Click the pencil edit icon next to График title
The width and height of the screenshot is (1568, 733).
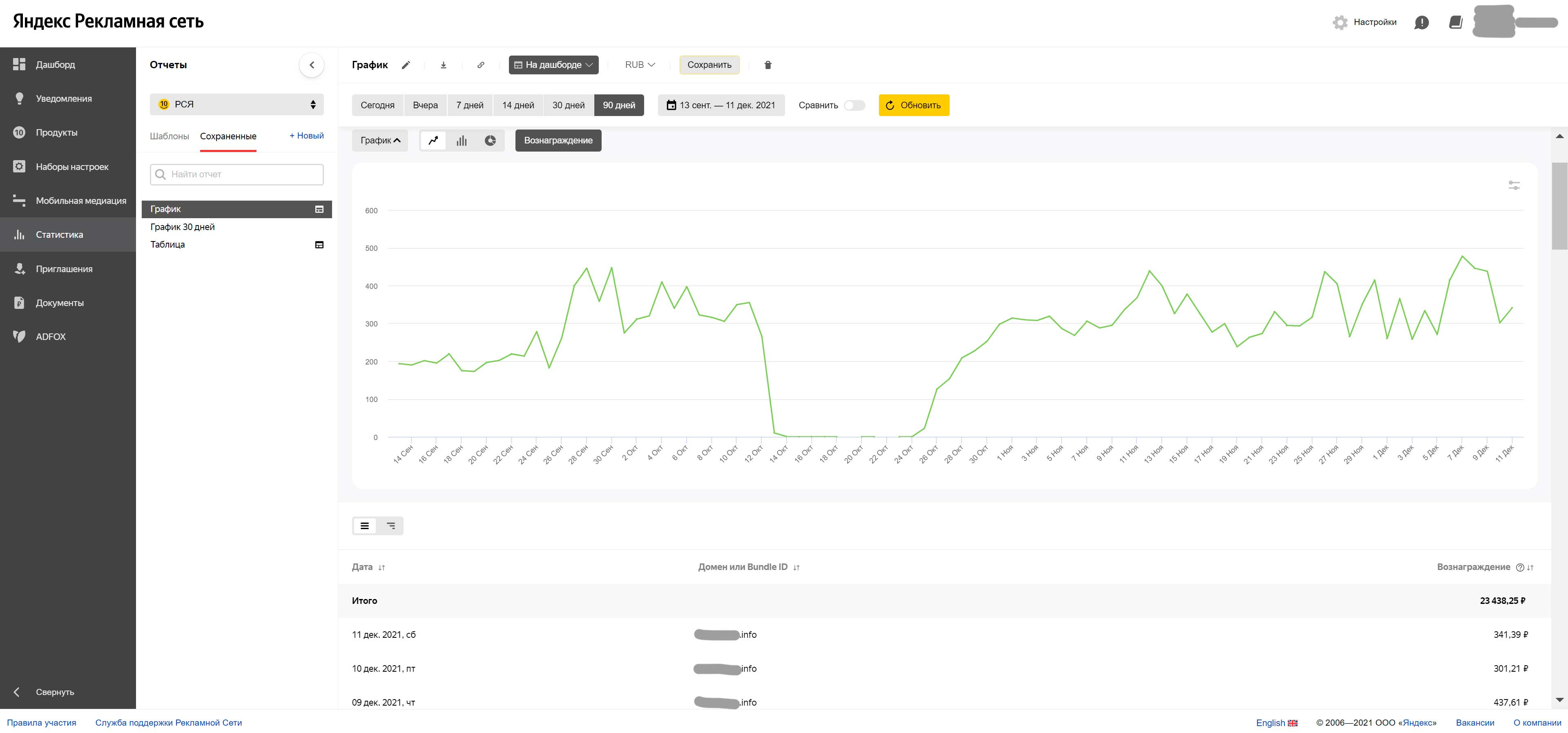pos(406,65)
